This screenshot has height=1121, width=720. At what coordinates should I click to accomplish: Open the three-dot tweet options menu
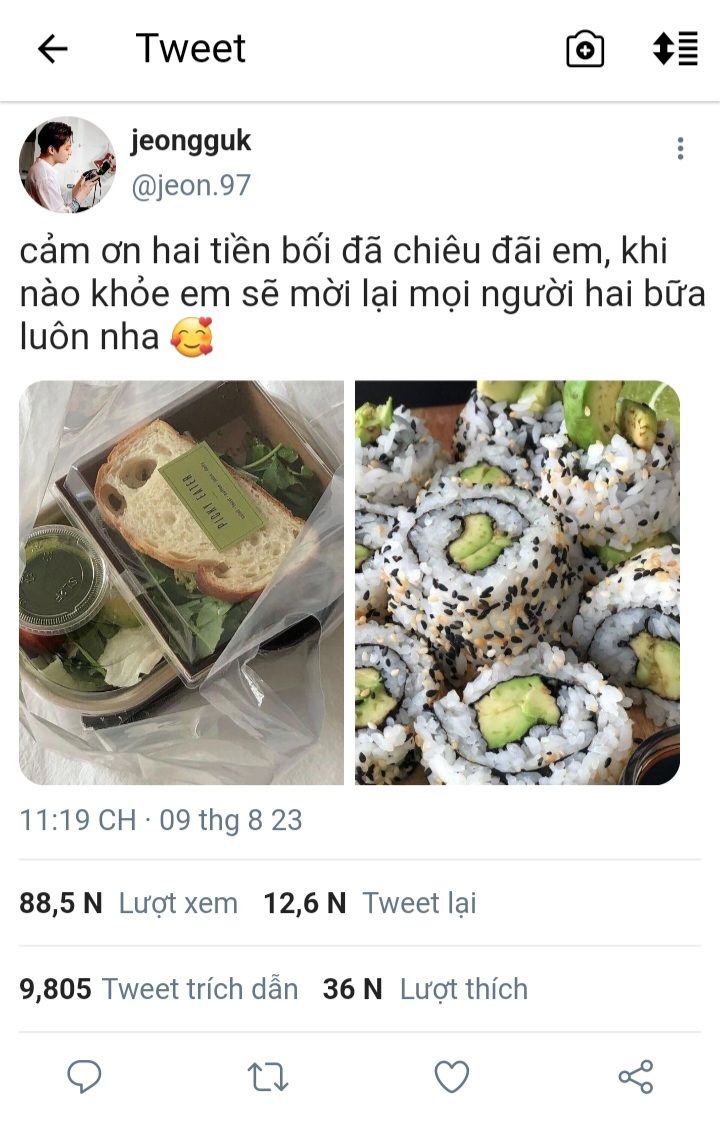(680, 148)
